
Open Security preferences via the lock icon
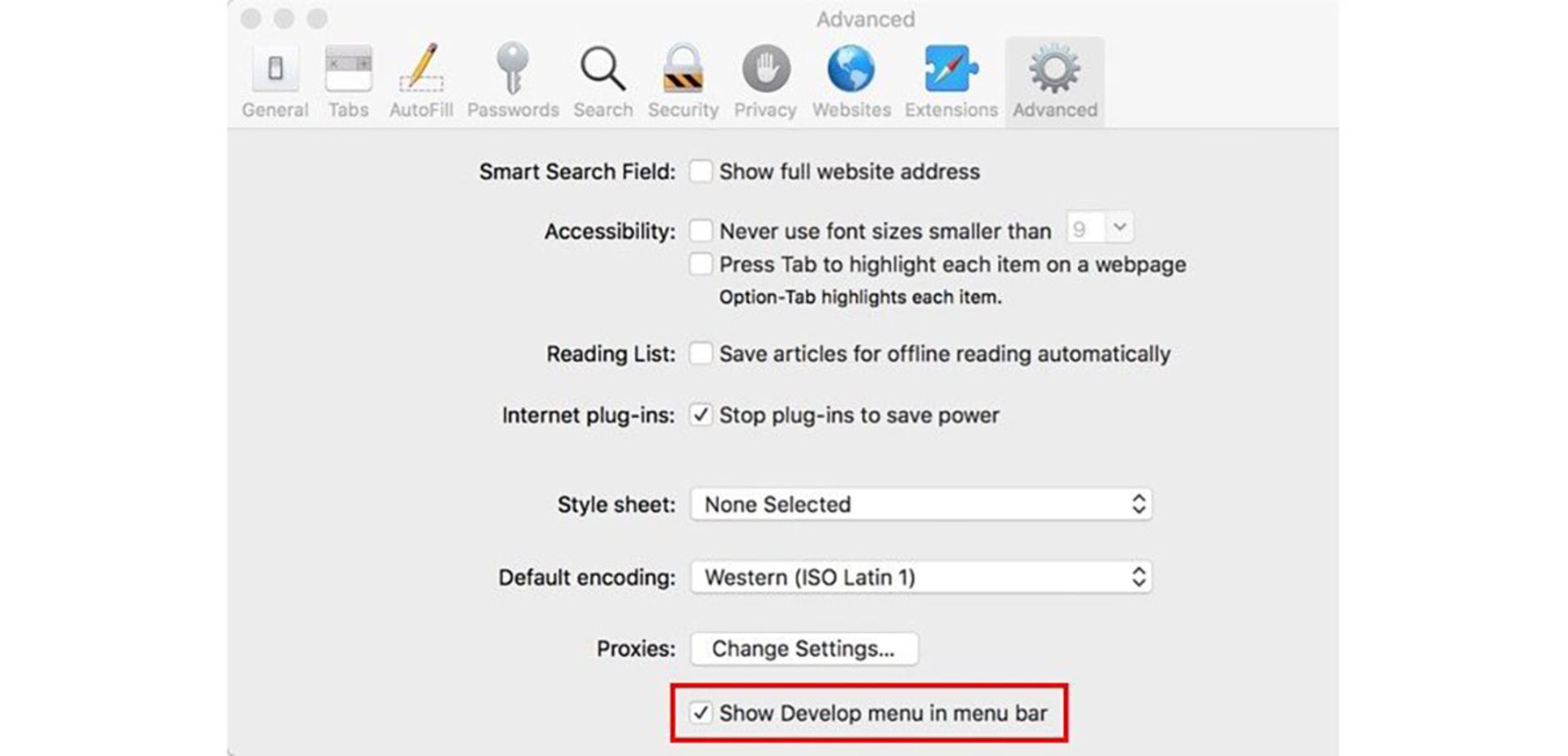pyautogui.click(x=684, y=69)
